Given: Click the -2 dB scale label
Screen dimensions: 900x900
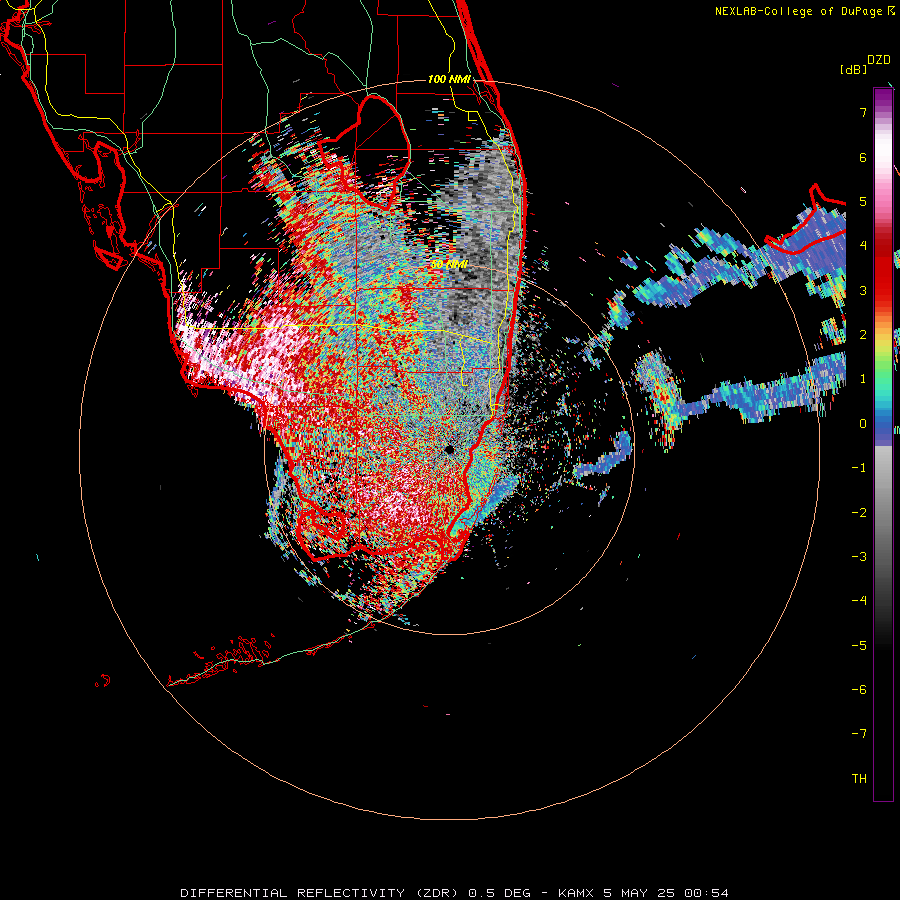Looking at the screenshot, I should (859, 513).
